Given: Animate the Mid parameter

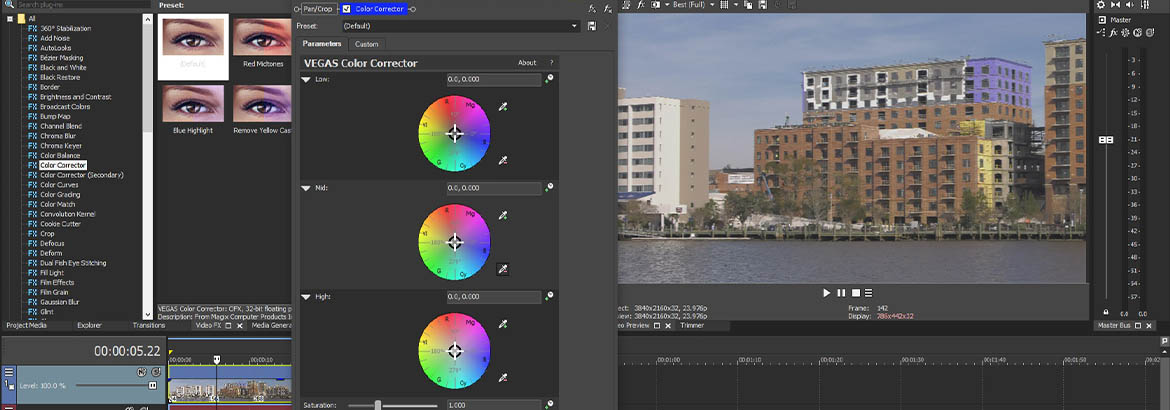Looking at the screenshot, I should pos(549,187).
